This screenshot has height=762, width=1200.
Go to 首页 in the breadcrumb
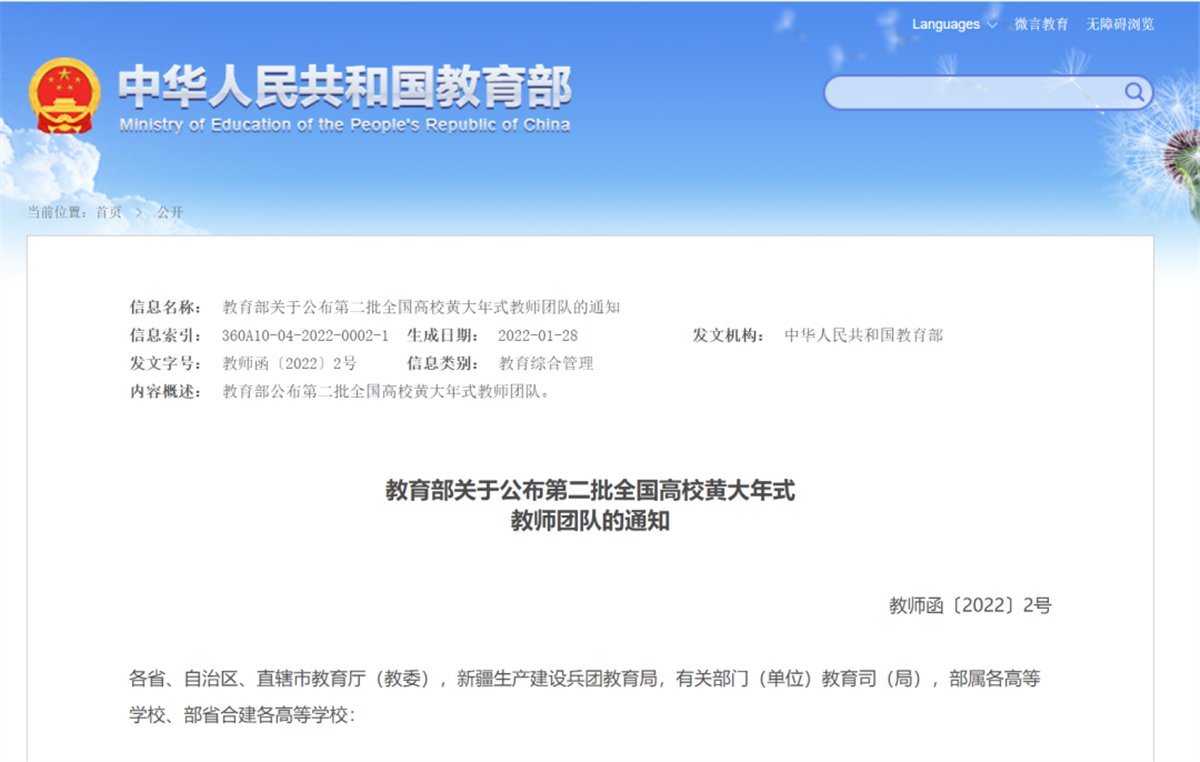point(108,212)
